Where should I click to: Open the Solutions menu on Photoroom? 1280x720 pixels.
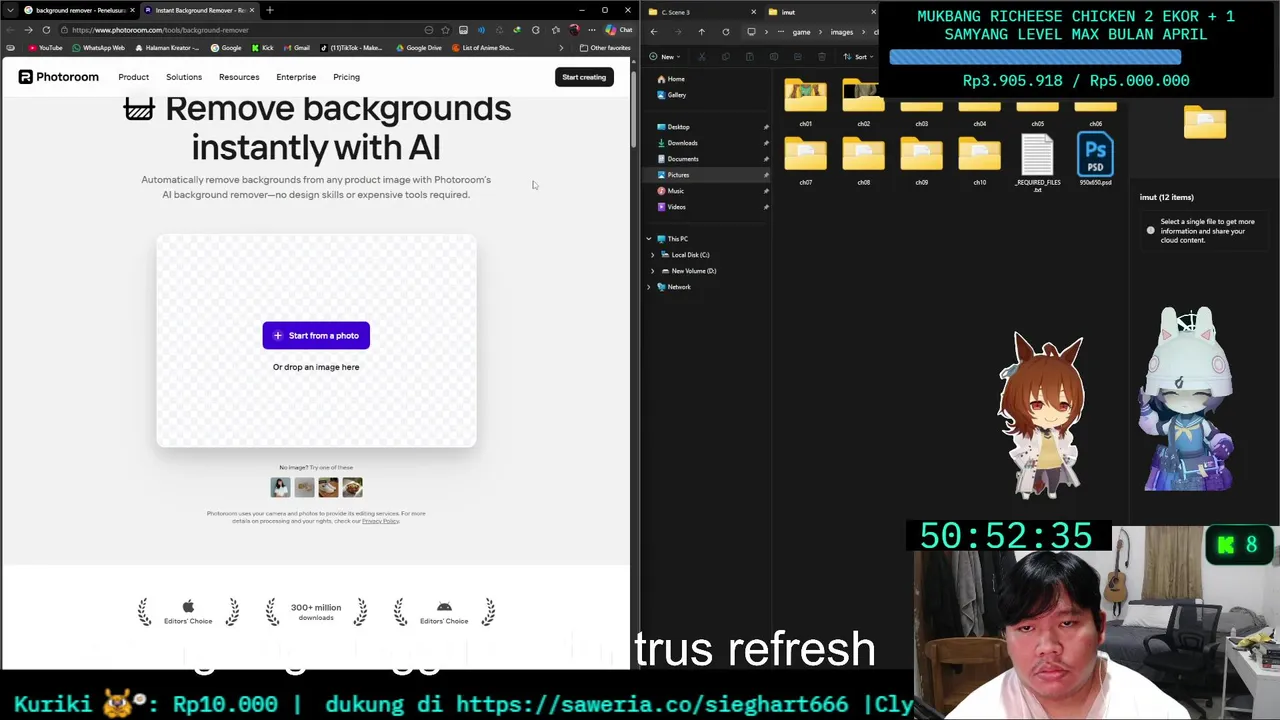184,77
